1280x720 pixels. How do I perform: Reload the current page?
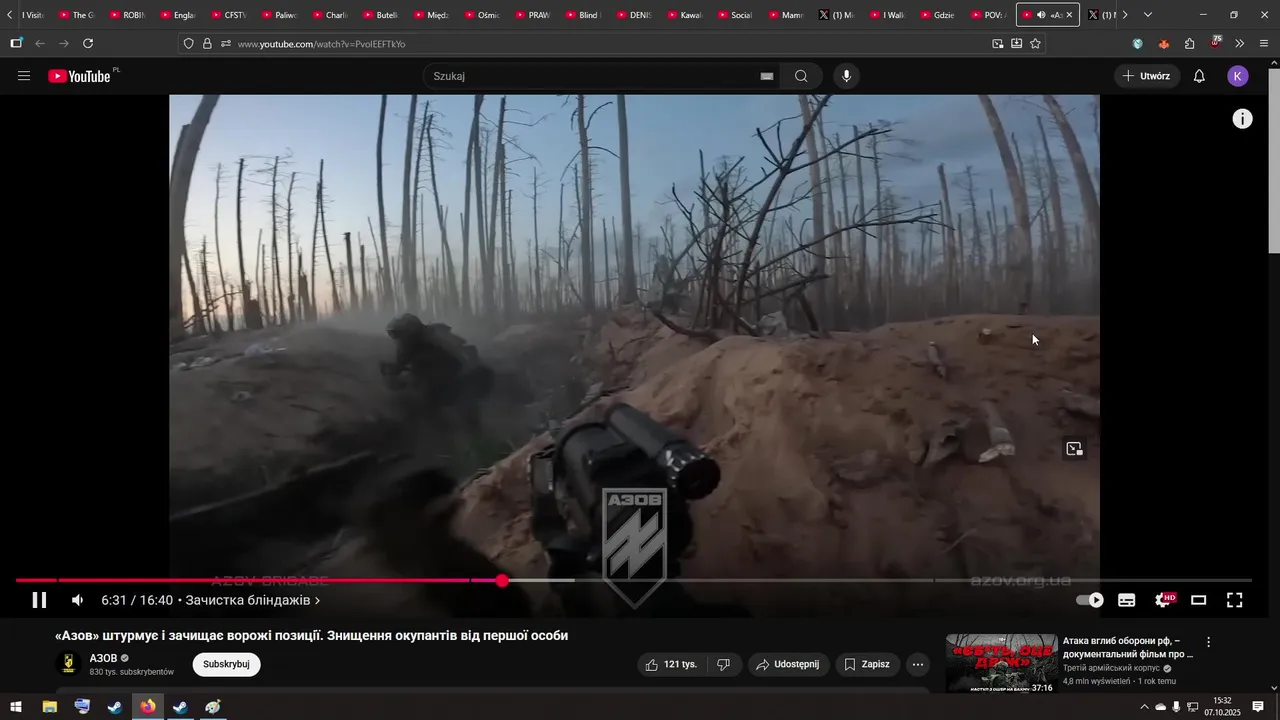pyautogui.click(x=88, y=43)
